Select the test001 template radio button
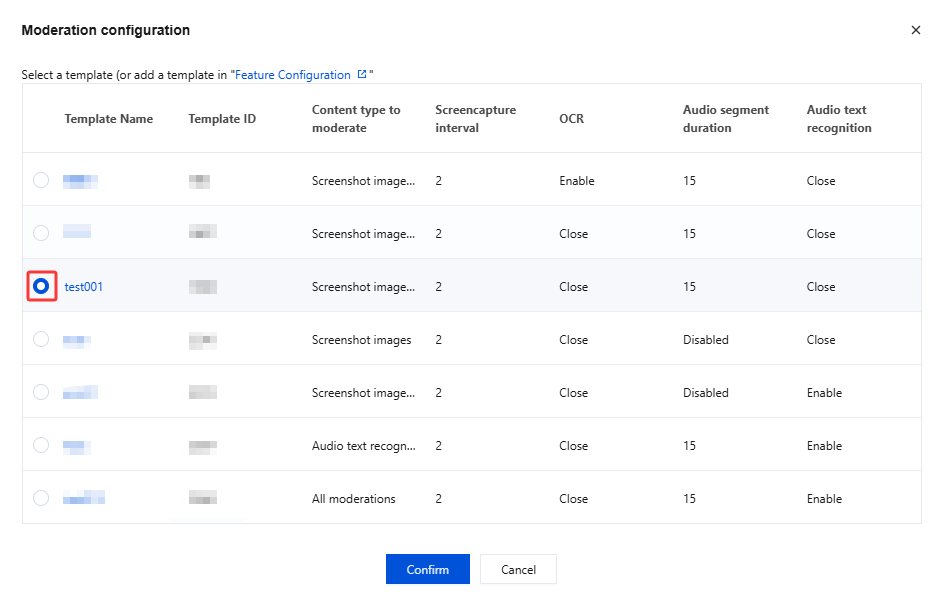The width and height of the screenshot is (939, 603). click(41, 287)
